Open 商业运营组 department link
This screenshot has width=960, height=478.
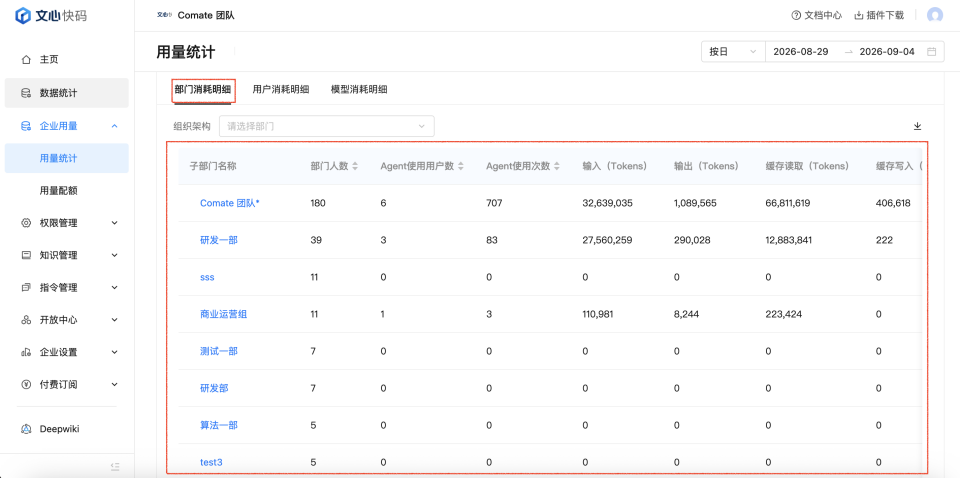(x=223, y=314)
